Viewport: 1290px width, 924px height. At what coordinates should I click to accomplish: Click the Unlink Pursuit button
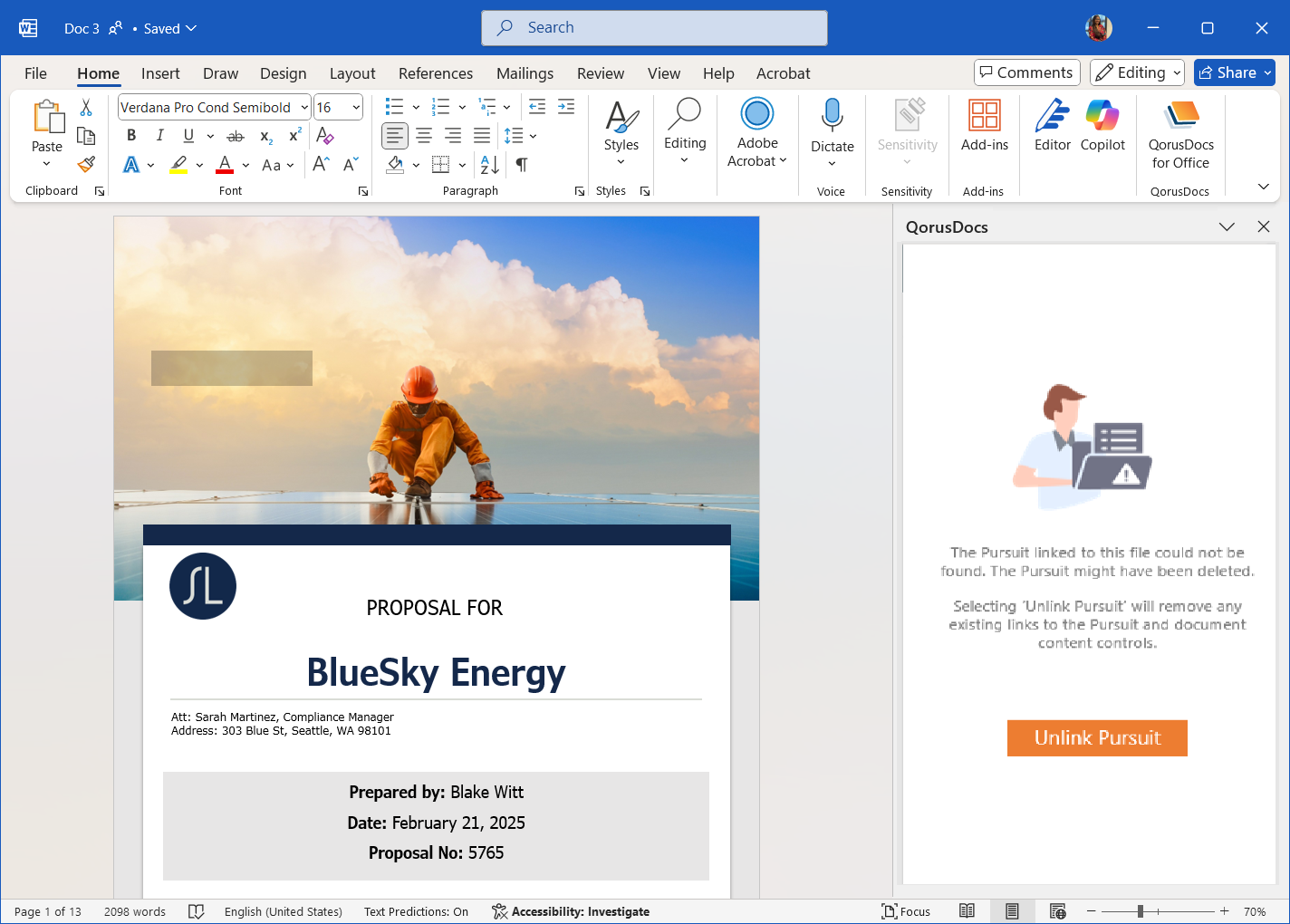pyautogui.click(x=1096, y=738)
